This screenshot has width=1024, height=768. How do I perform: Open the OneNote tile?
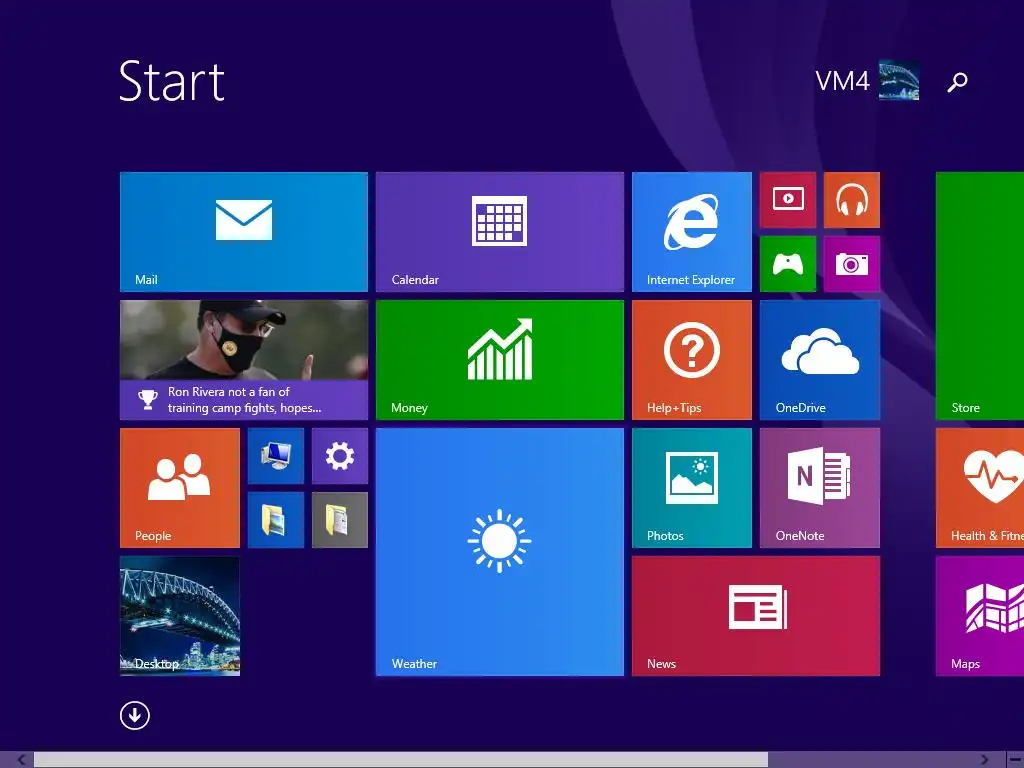pyautogui.click(x=820, y=488)
